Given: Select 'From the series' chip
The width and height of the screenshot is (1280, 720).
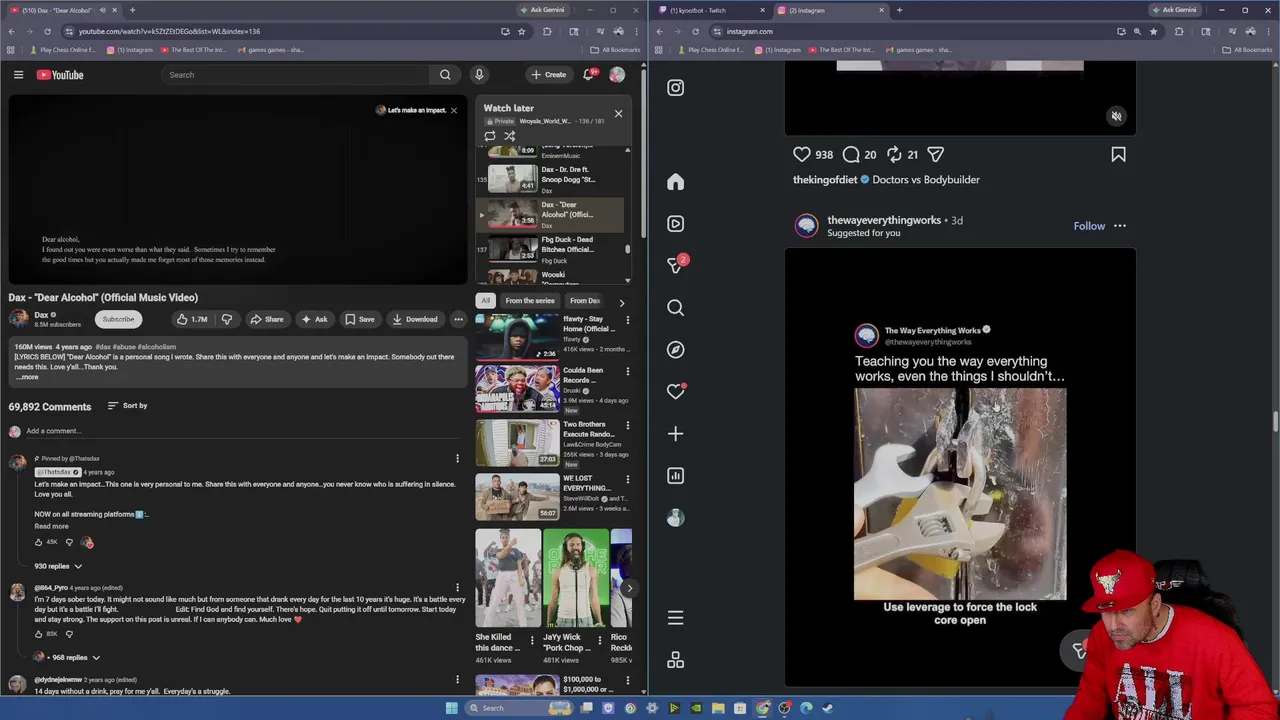Looking at the screenshot, I should (530, 301).
